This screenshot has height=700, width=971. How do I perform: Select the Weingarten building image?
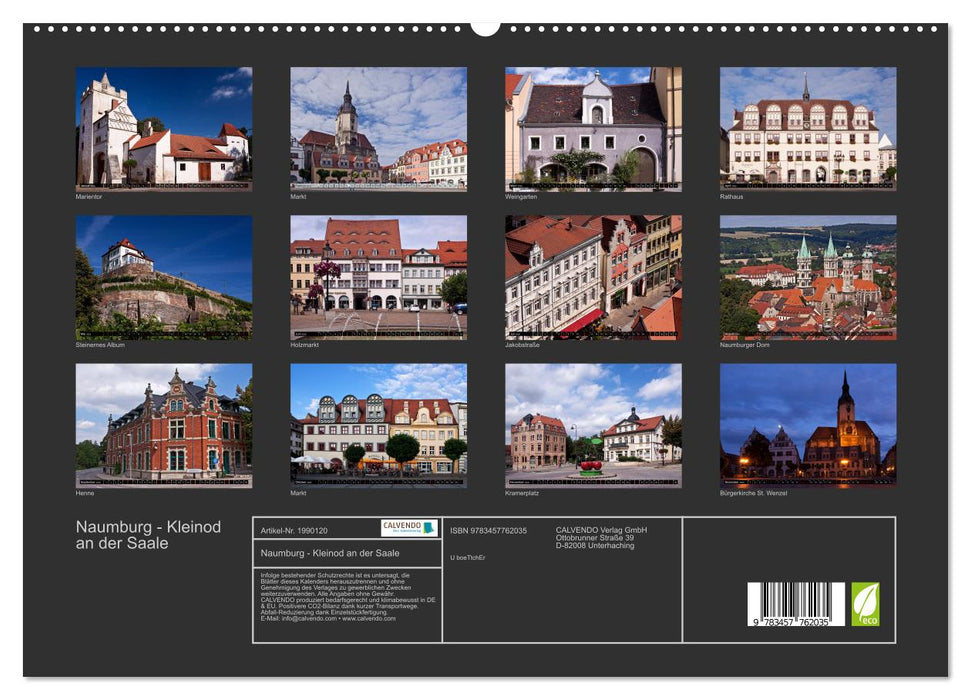pos(590,130)
